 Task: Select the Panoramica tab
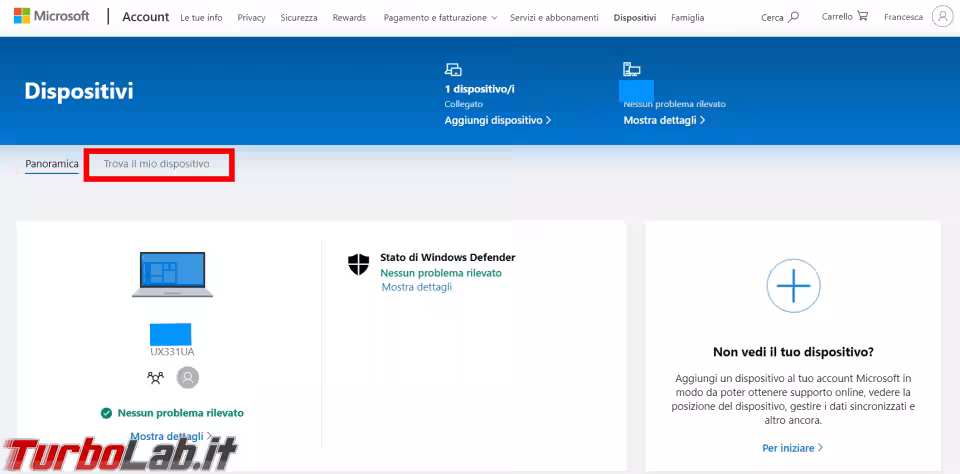(52, 163)
